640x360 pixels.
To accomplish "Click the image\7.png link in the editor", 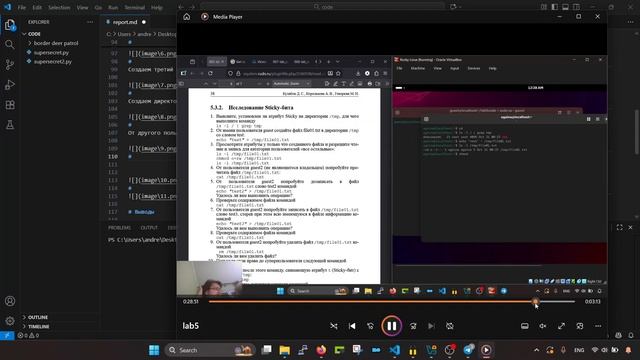I will click(x=159, y=85).
